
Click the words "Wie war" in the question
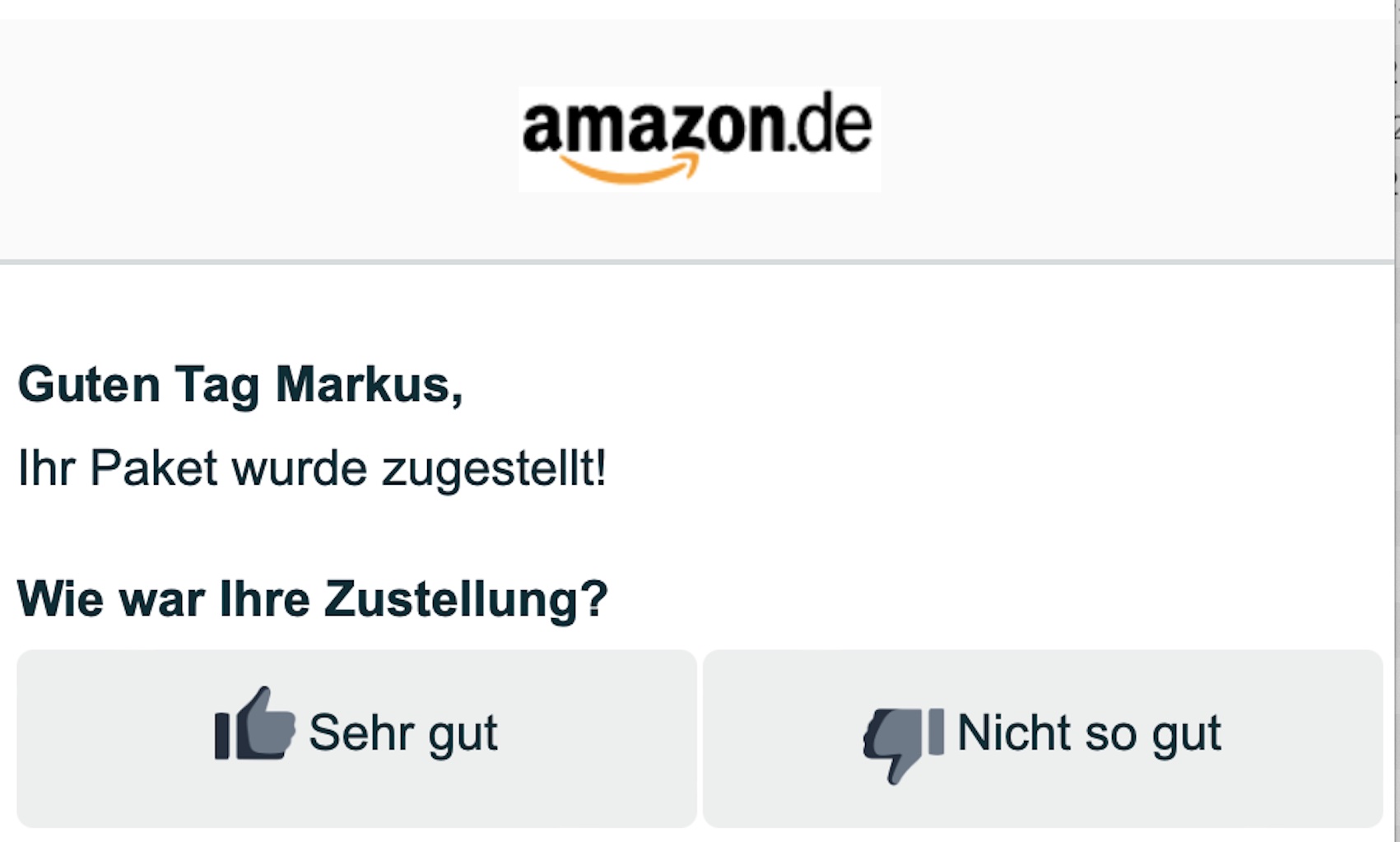109,598
